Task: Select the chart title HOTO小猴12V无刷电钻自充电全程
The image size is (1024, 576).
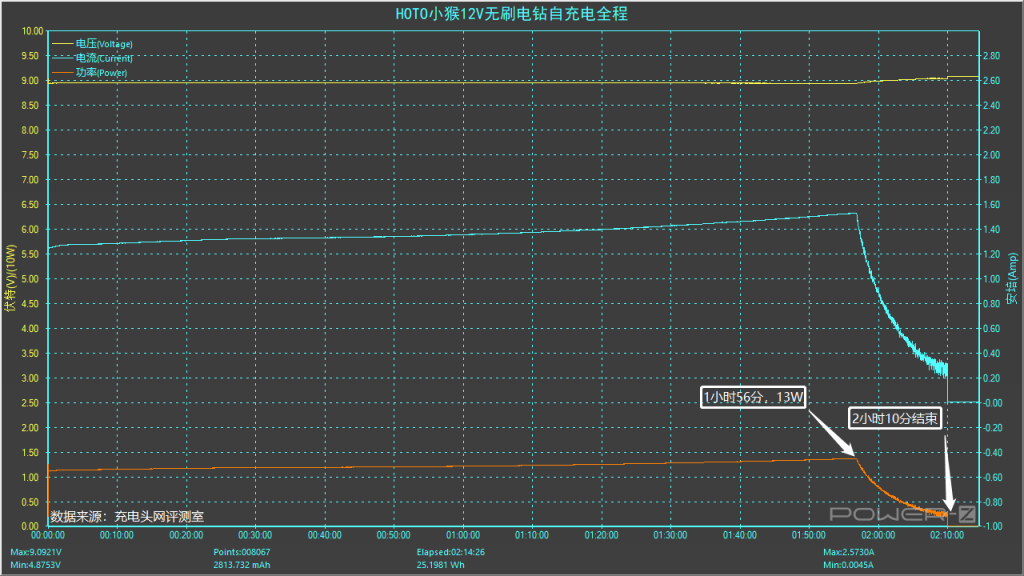Action: [511, 14]
